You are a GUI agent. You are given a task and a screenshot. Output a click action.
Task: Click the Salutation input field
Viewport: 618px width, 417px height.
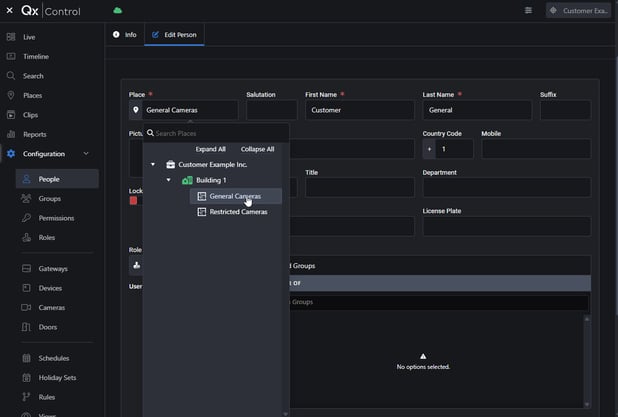(x=272, y=110)
